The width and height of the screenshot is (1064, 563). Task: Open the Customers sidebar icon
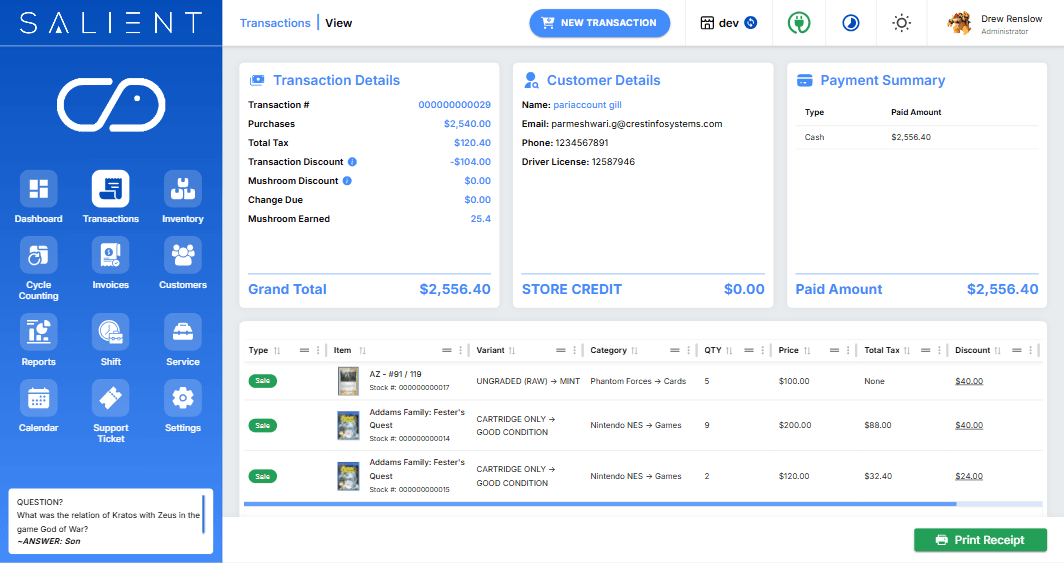click(x=183, y=255)
